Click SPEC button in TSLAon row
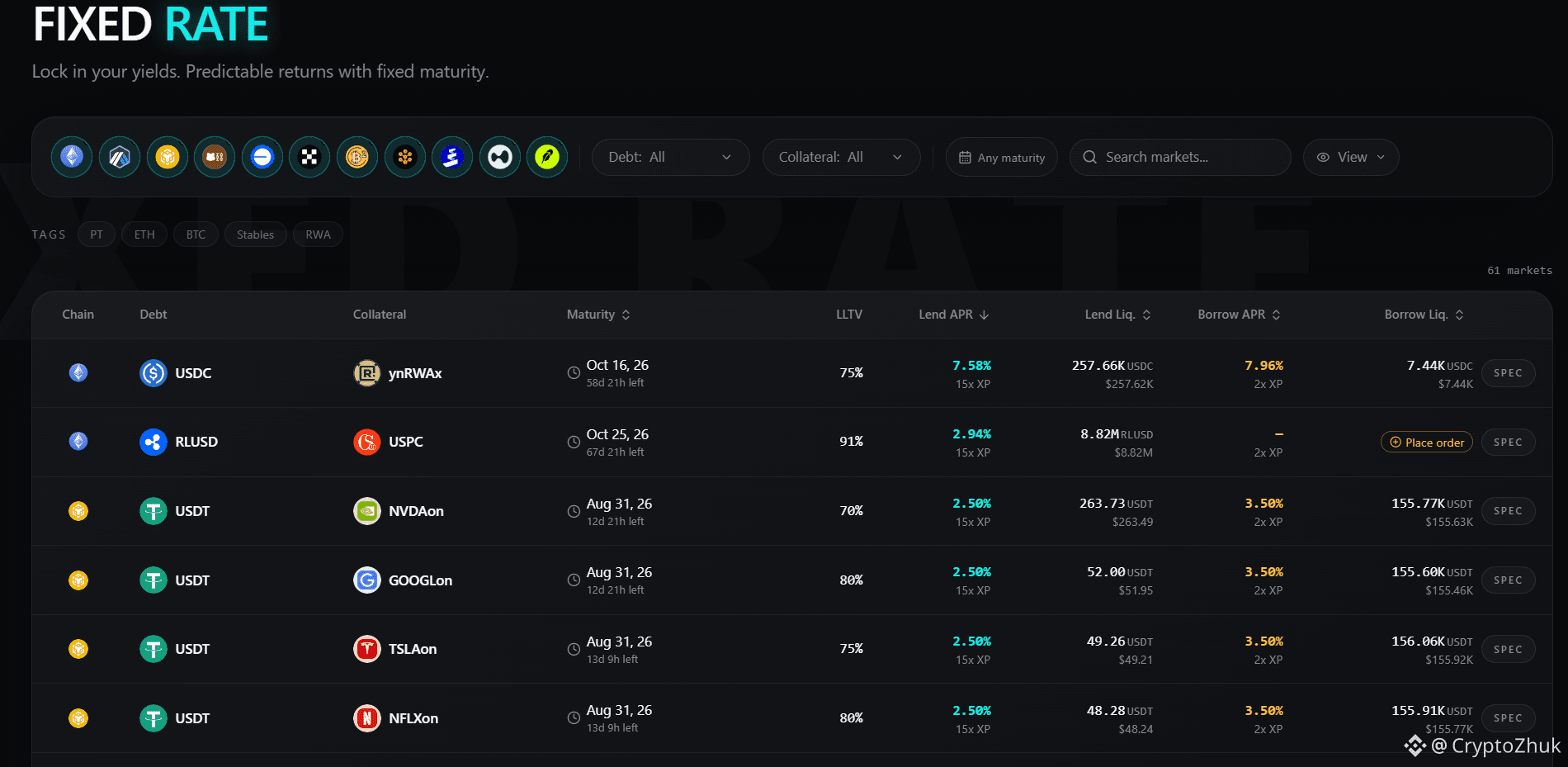 1508,649
